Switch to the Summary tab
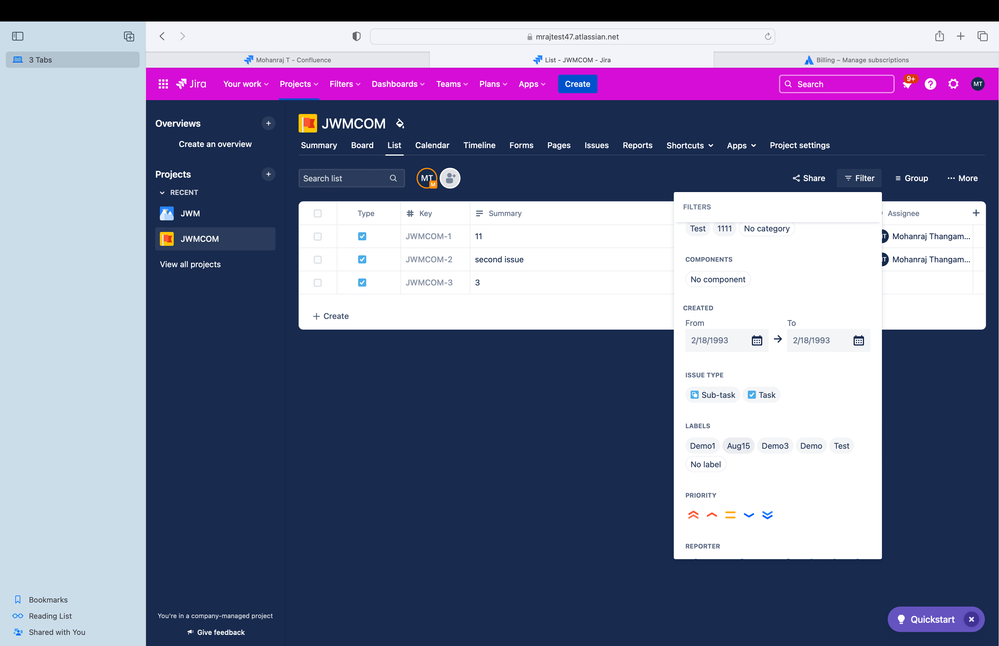The height and width of the screenshot is (646, 999). [319, 145]
